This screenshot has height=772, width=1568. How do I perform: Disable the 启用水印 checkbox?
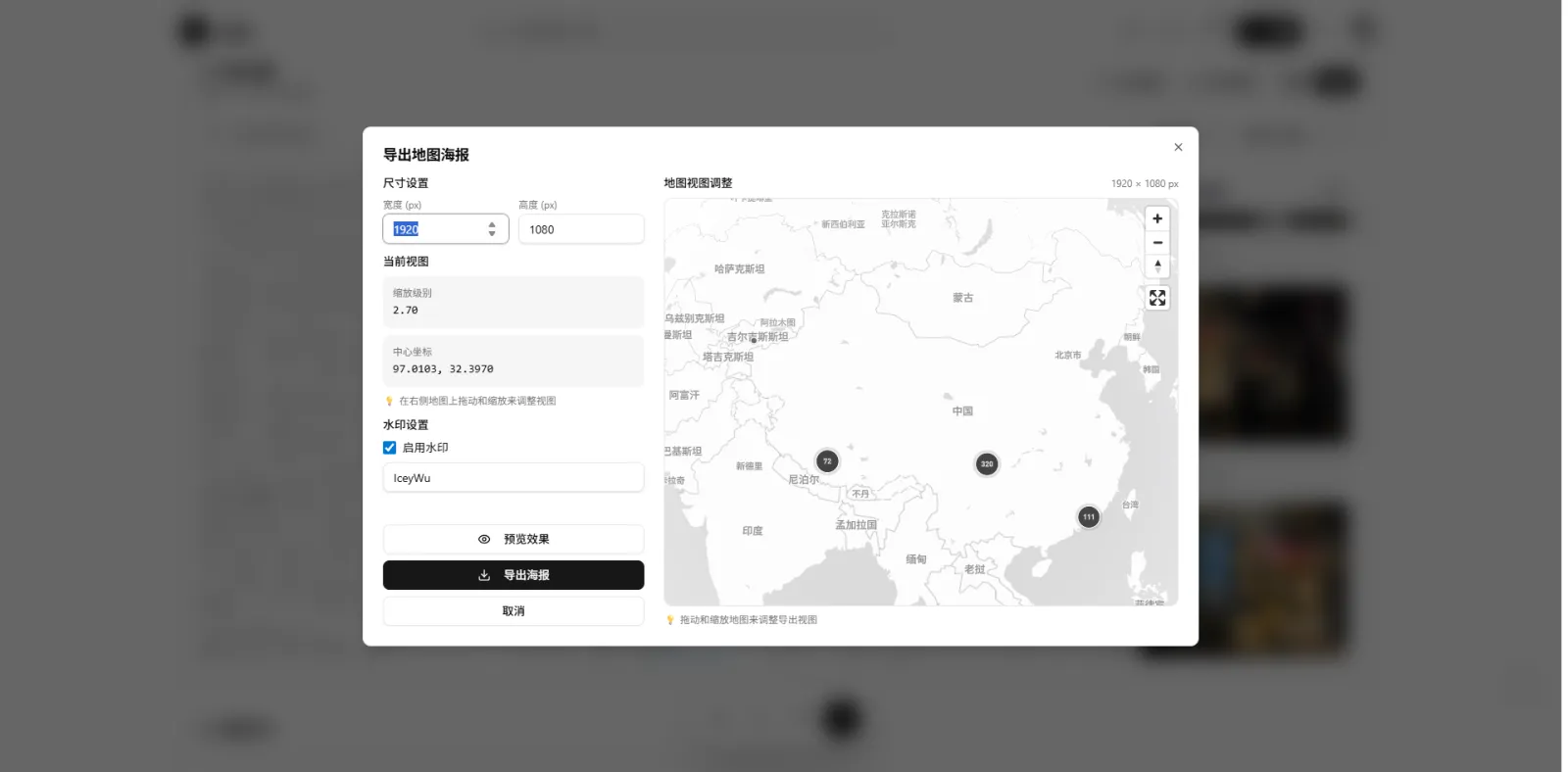(x=389, y=448)
